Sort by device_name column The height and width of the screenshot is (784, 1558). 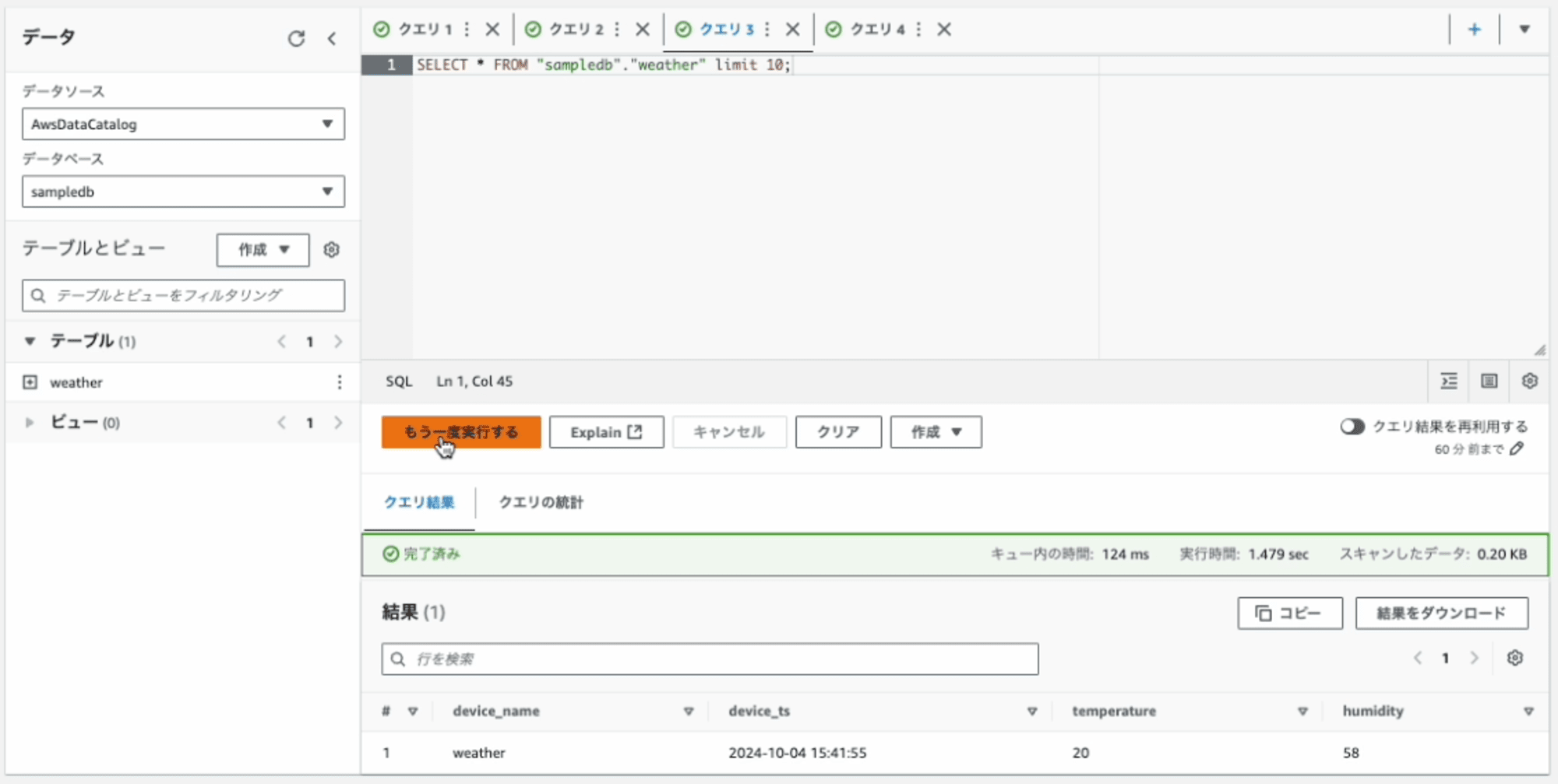(689, 712)
